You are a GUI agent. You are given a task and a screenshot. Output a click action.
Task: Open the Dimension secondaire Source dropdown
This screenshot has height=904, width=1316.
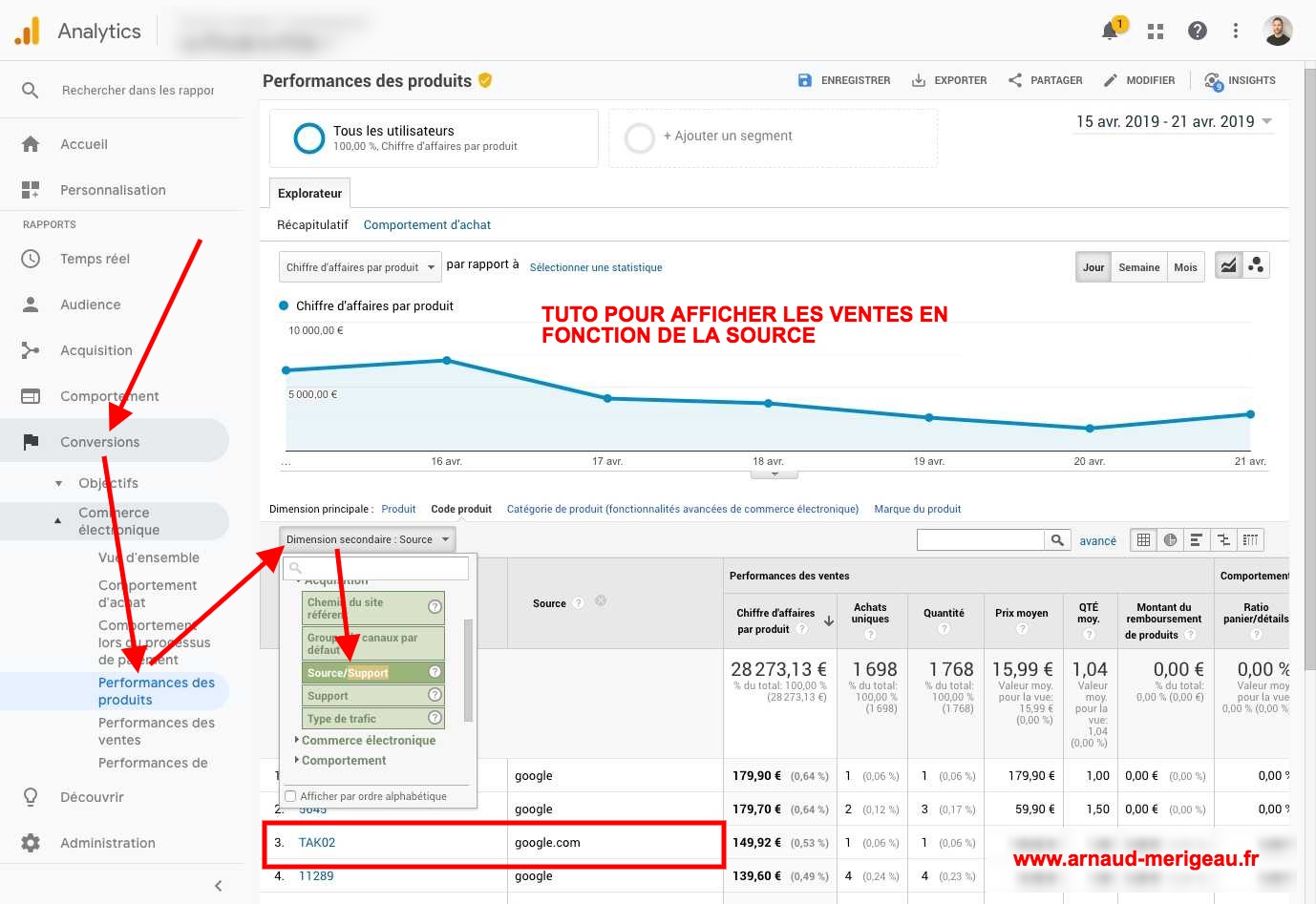pos(367,539)
